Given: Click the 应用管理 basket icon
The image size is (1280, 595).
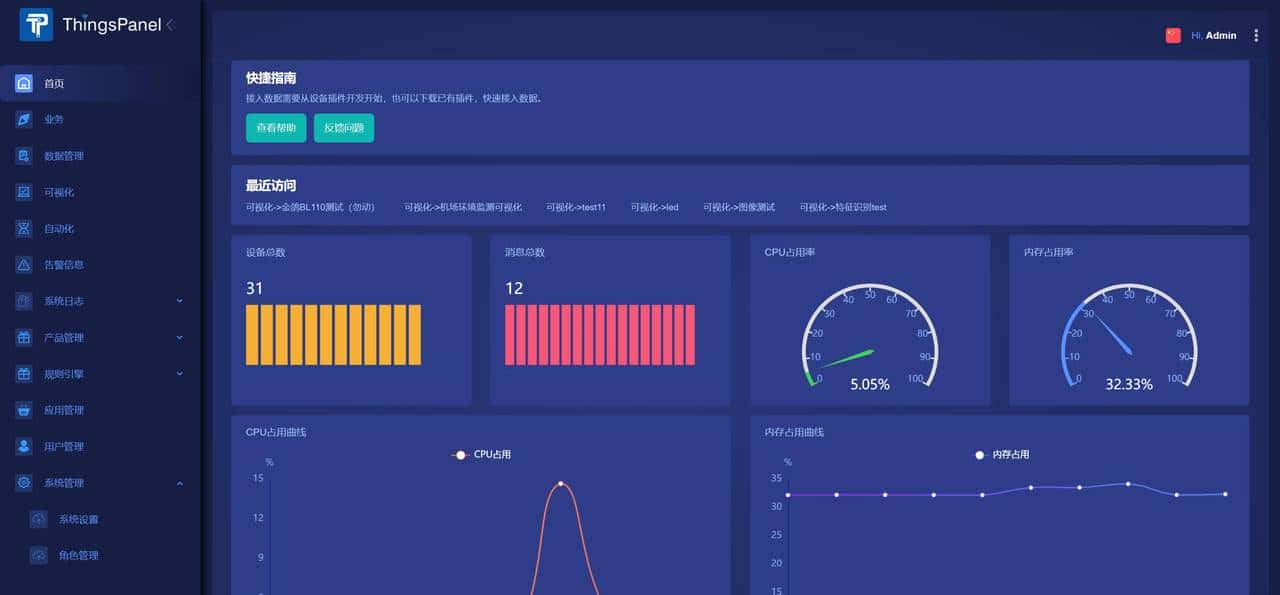Looking at the screenshot, I should click(24, 410).
